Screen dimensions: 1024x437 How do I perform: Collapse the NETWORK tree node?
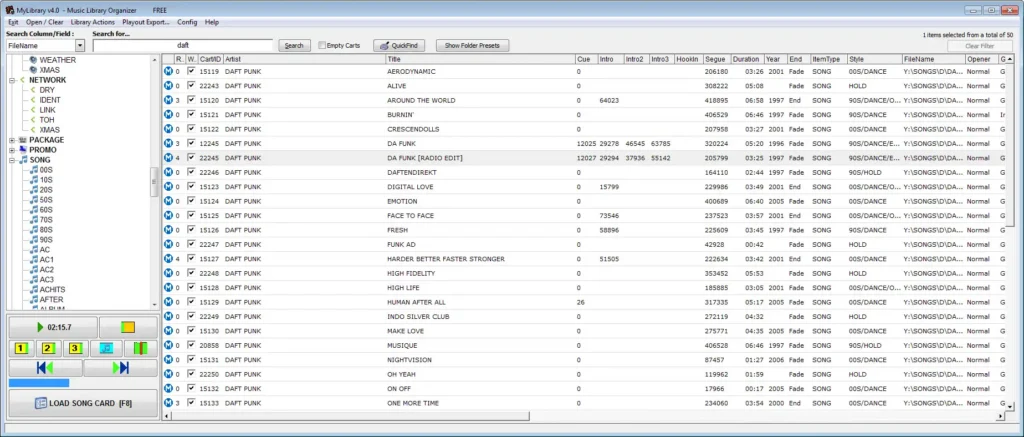[12, 80]
